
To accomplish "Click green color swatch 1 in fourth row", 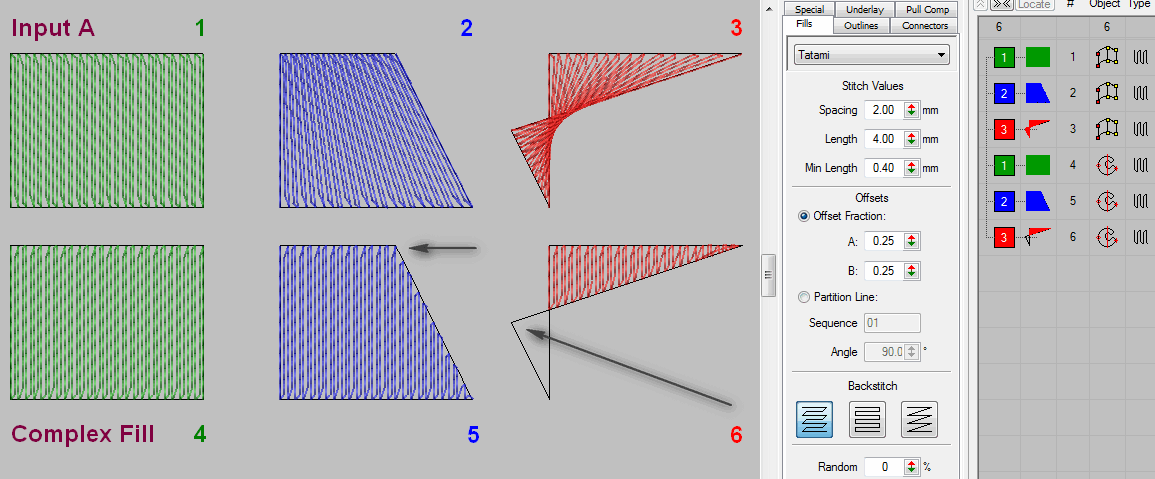I will click(1005, 164).
